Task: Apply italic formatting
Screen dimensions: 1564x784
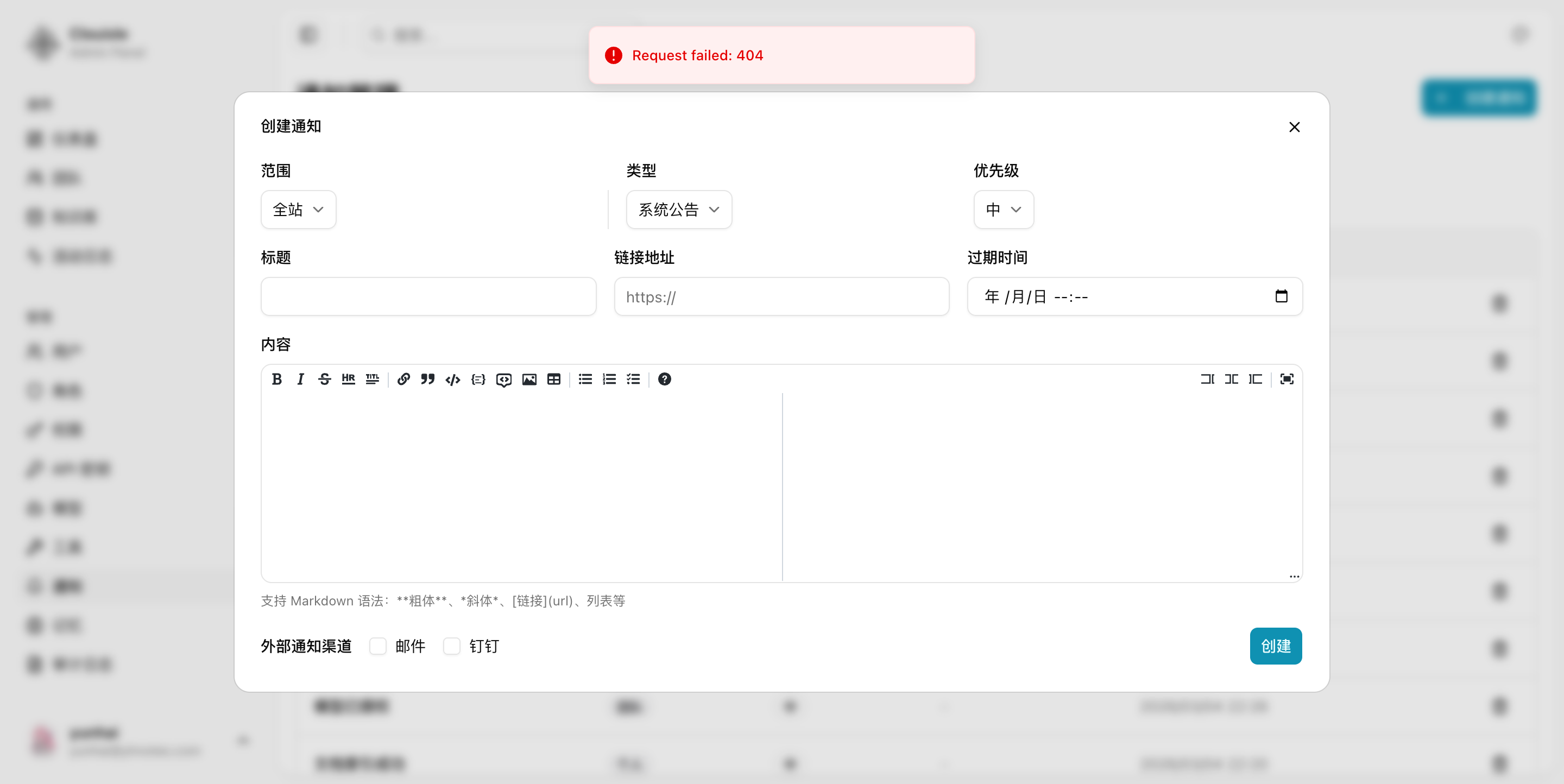Action: pyautogui.click(x=300, y=380)
